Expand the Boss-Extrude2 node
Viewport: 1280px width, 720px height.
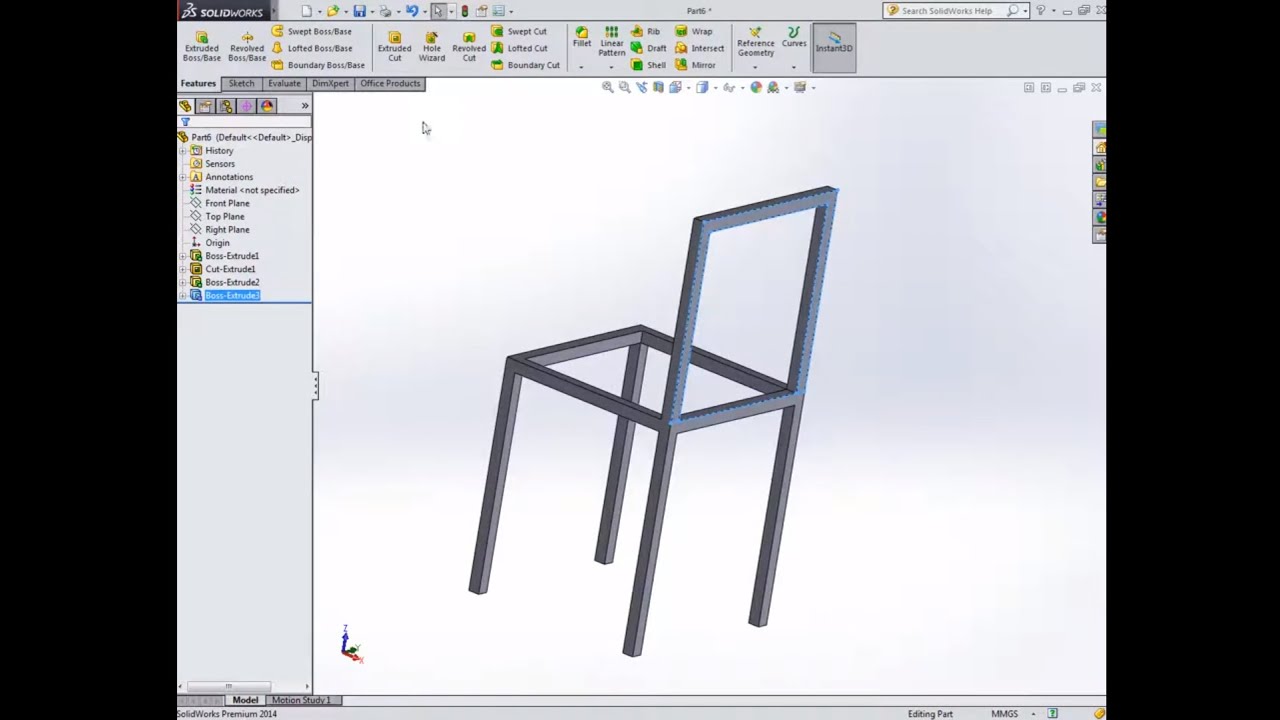(183, 282)
